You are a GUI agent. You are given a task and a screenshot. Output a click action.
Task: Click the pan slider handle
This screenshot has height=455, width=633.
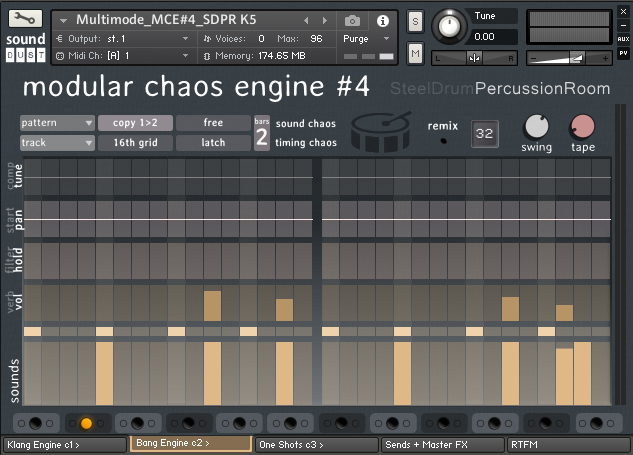pos(474,58)
